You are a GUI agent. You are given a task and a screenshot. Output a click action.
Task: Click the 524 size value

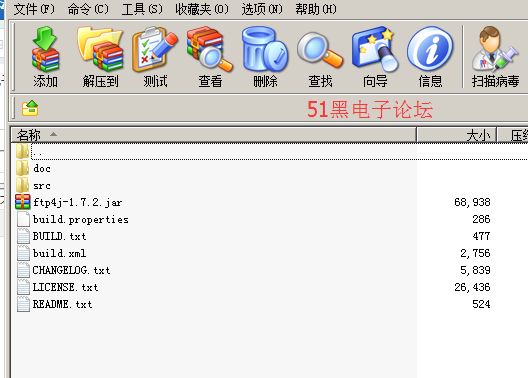point(481,304)
